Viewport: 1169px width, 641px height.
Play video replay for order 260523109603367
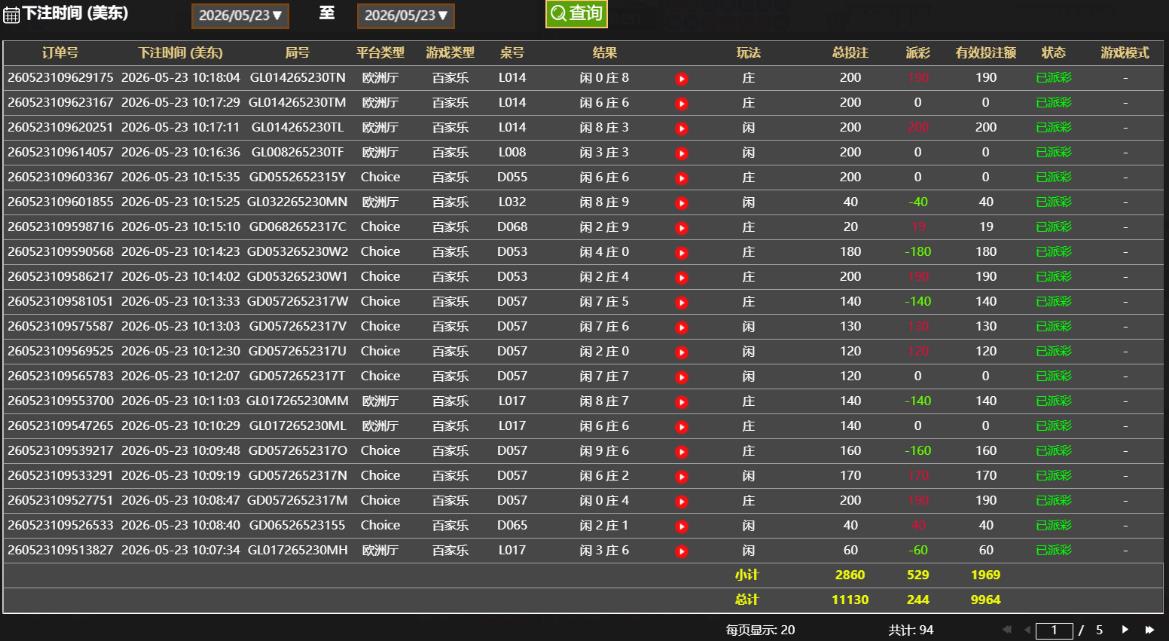[x=681, y=178]
